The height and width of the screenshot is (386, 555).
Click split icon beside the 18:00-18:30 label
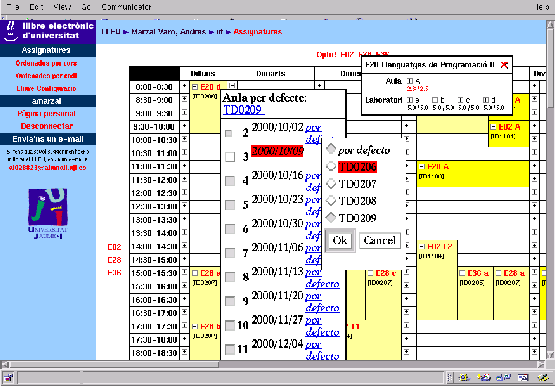[x=184, y=352]
